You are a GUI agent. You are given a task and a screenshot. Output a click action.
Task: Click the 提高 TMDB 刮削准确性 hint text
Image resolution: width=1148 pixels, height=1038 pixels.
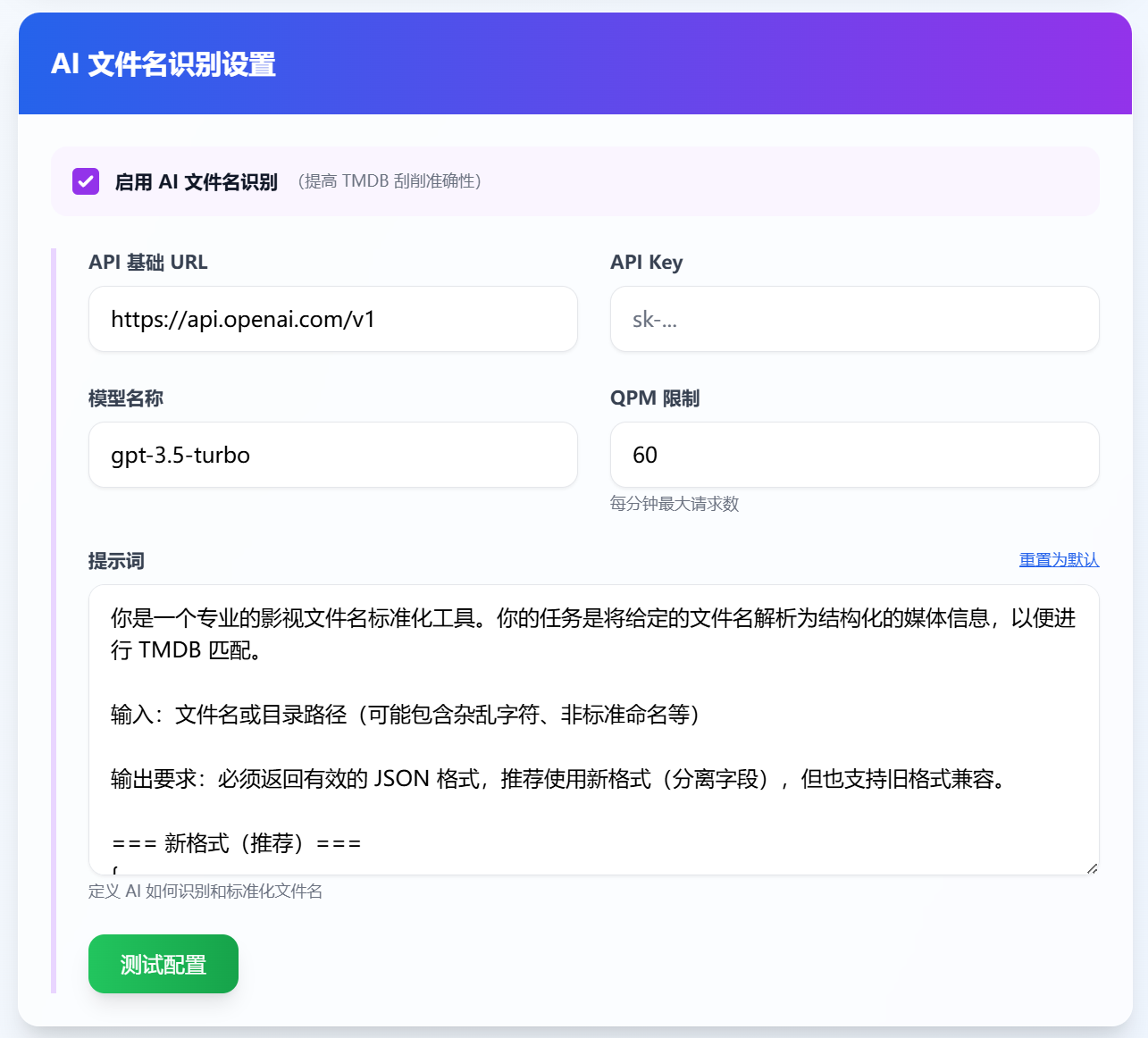(390, 181)
